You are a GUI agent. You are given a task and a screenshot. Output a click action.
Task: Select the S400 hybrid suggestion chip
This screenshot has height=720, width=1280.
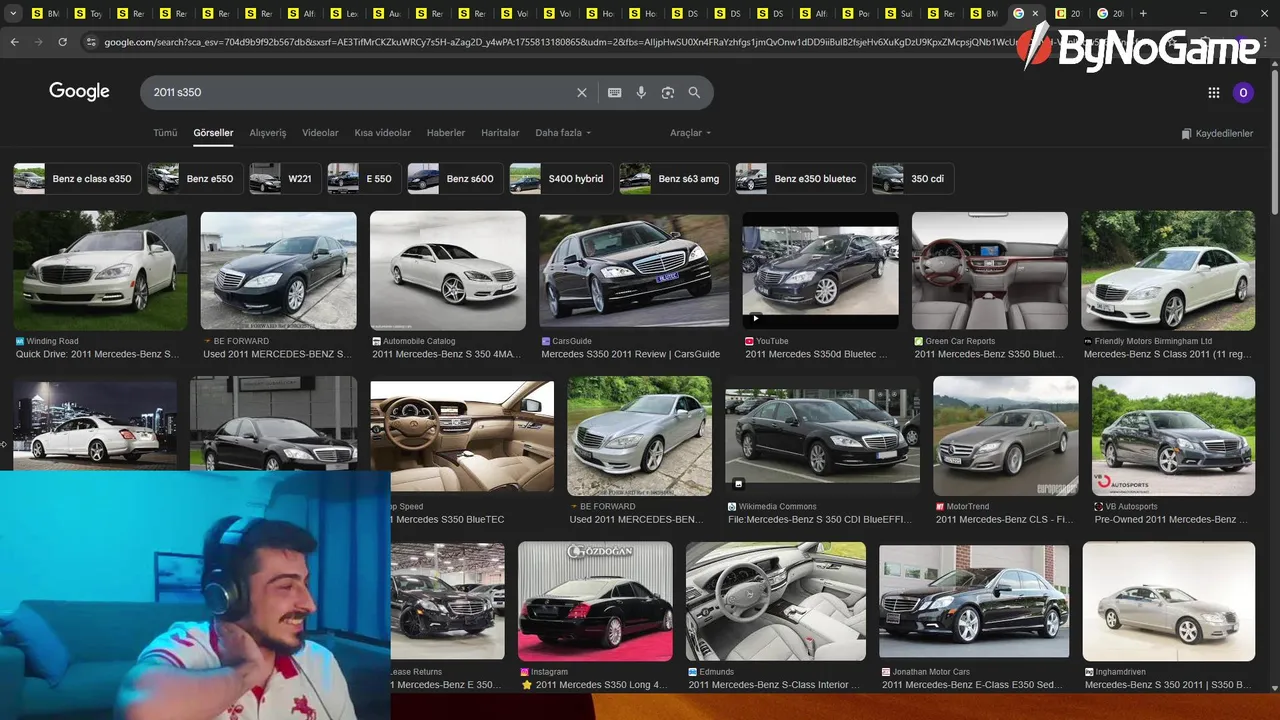click(x=561, y=179)
